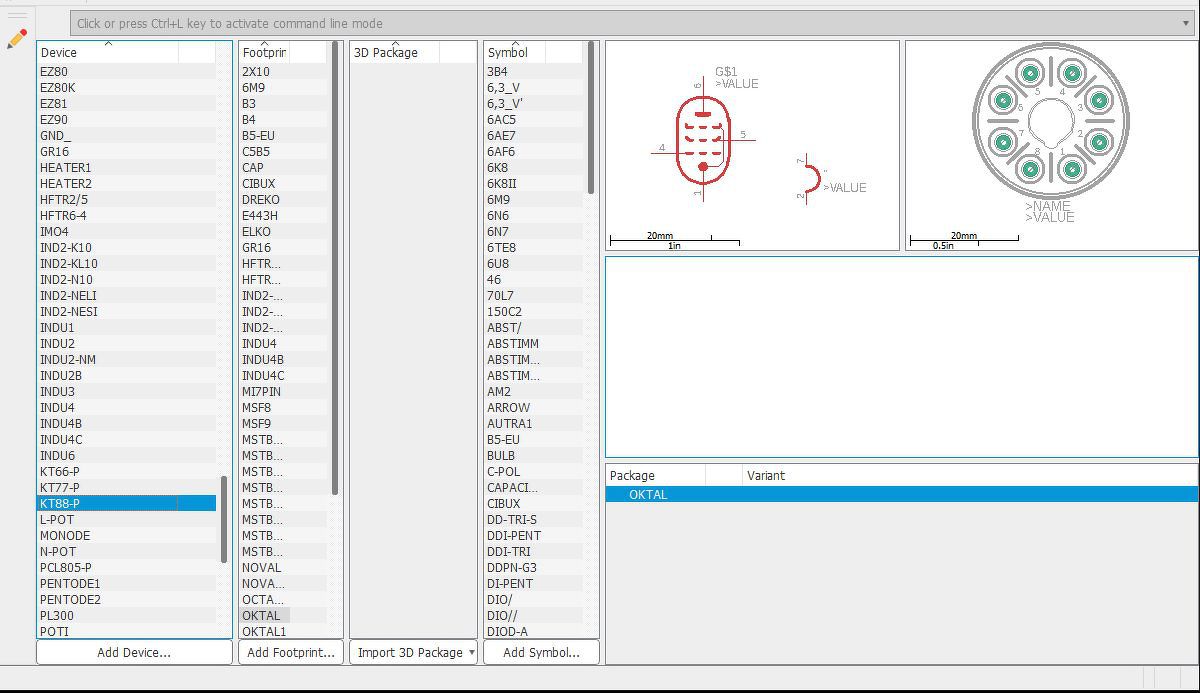
Task: Click the device list scrollbar
Action: pyautogui.click(x=224, y=519)
